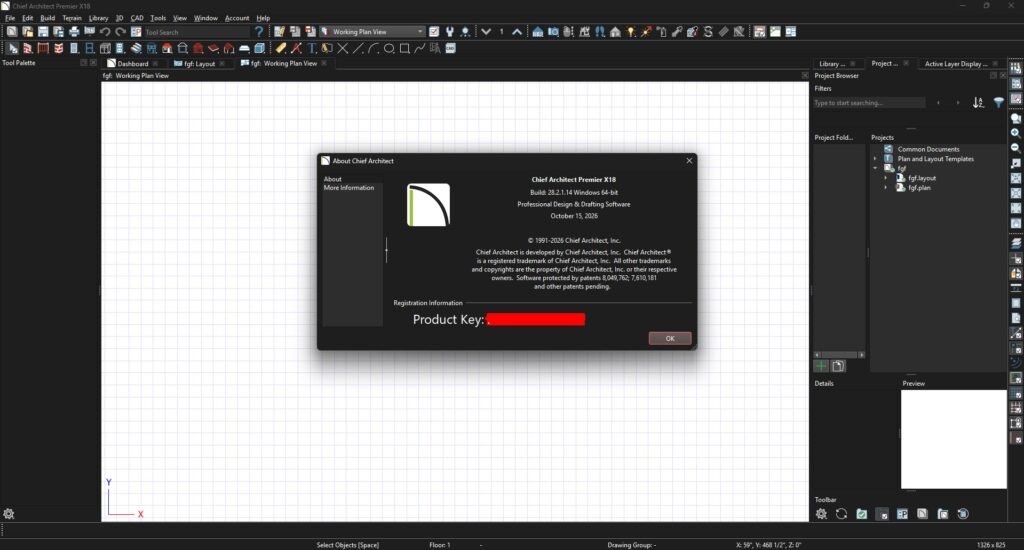The height and width of the screenshot is (550, 1024).
Task: Select the red roof tool icon
Action: point(167,48)
